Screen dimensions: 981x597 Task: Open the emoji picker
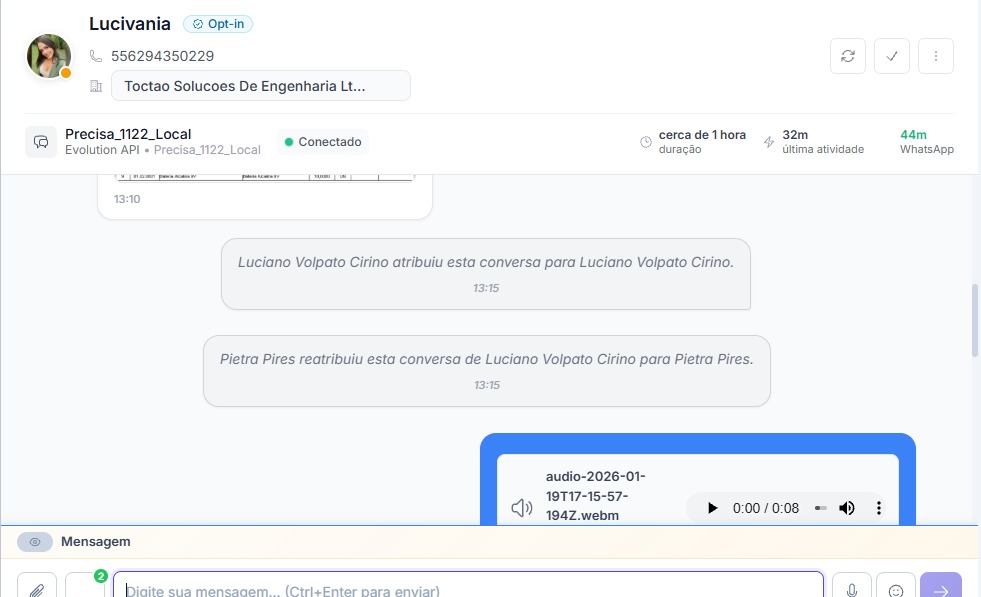896,588
